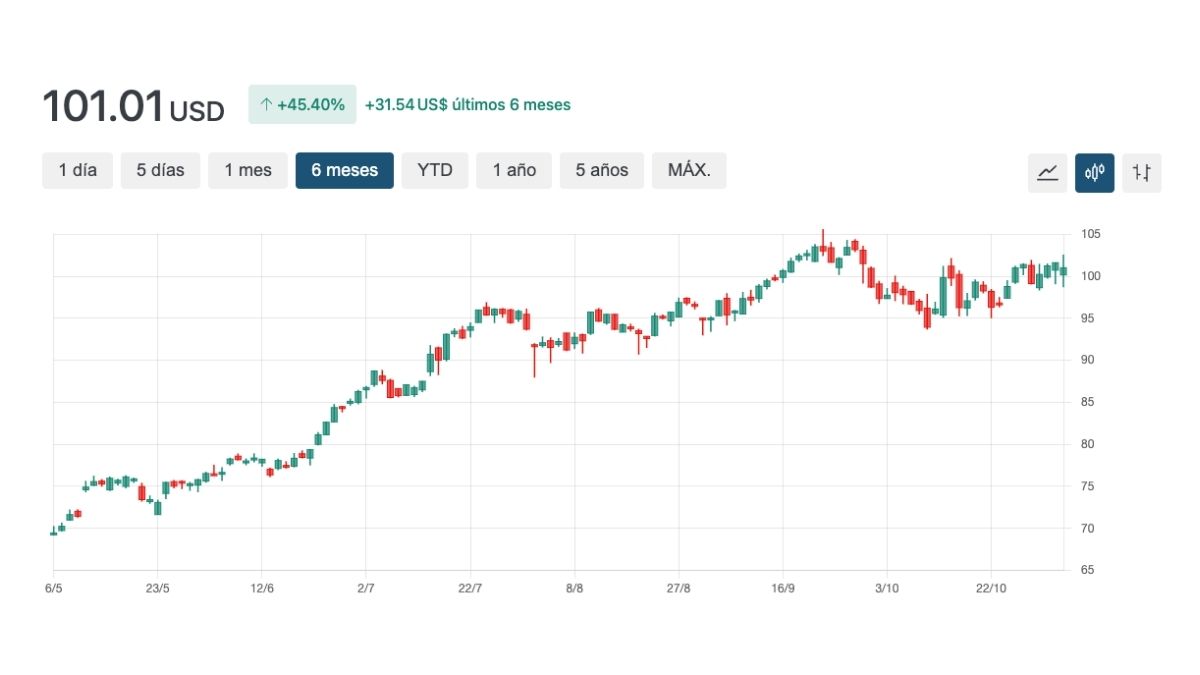Viewport: 1200px width, 675px height.
Task: Click the green up-arrow in the +45.40% badge
Action: point(266,104)
